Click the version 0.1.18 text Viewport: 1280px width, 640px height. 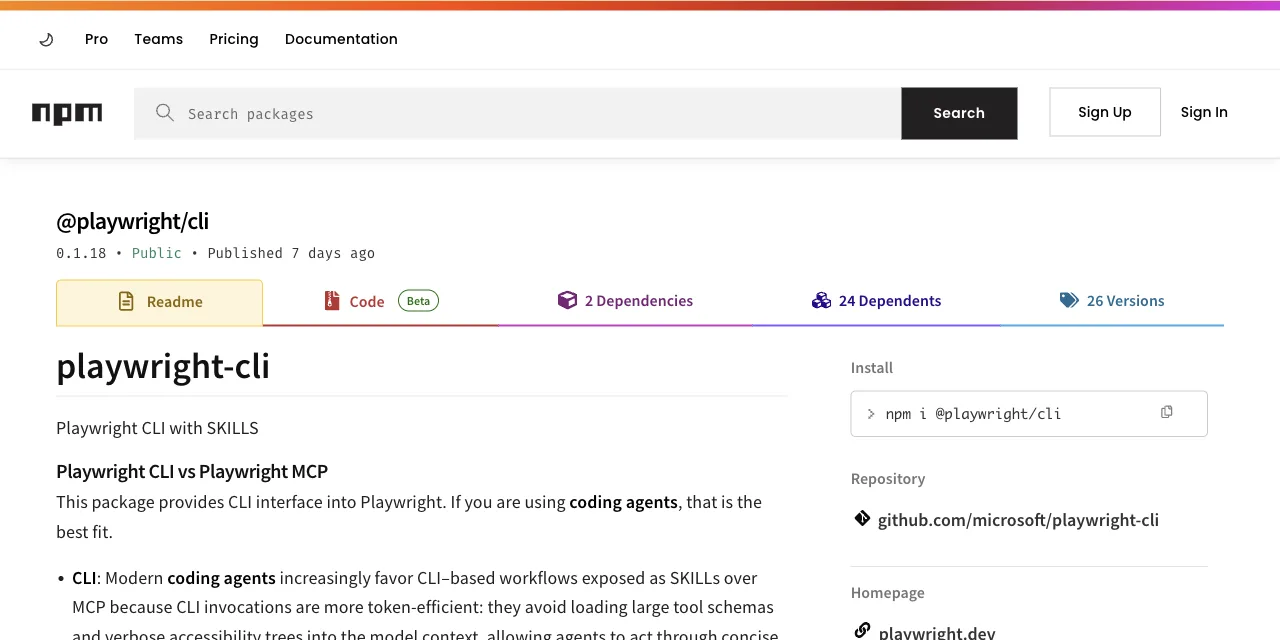[x=81, y=253]
